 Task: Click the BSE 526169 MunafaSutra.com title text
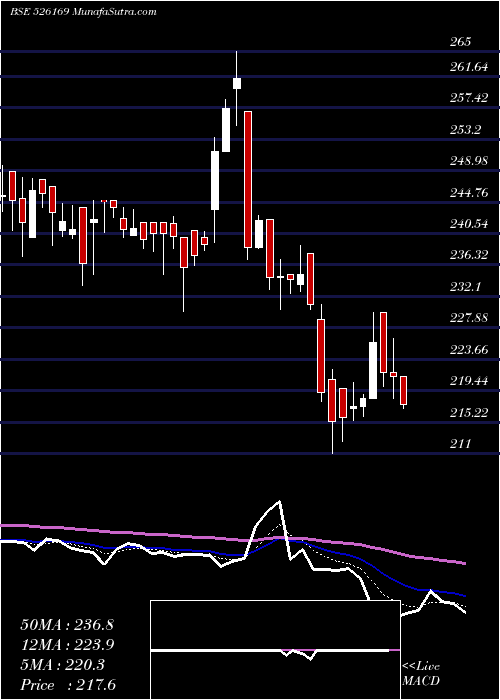(x=83, y=12)
